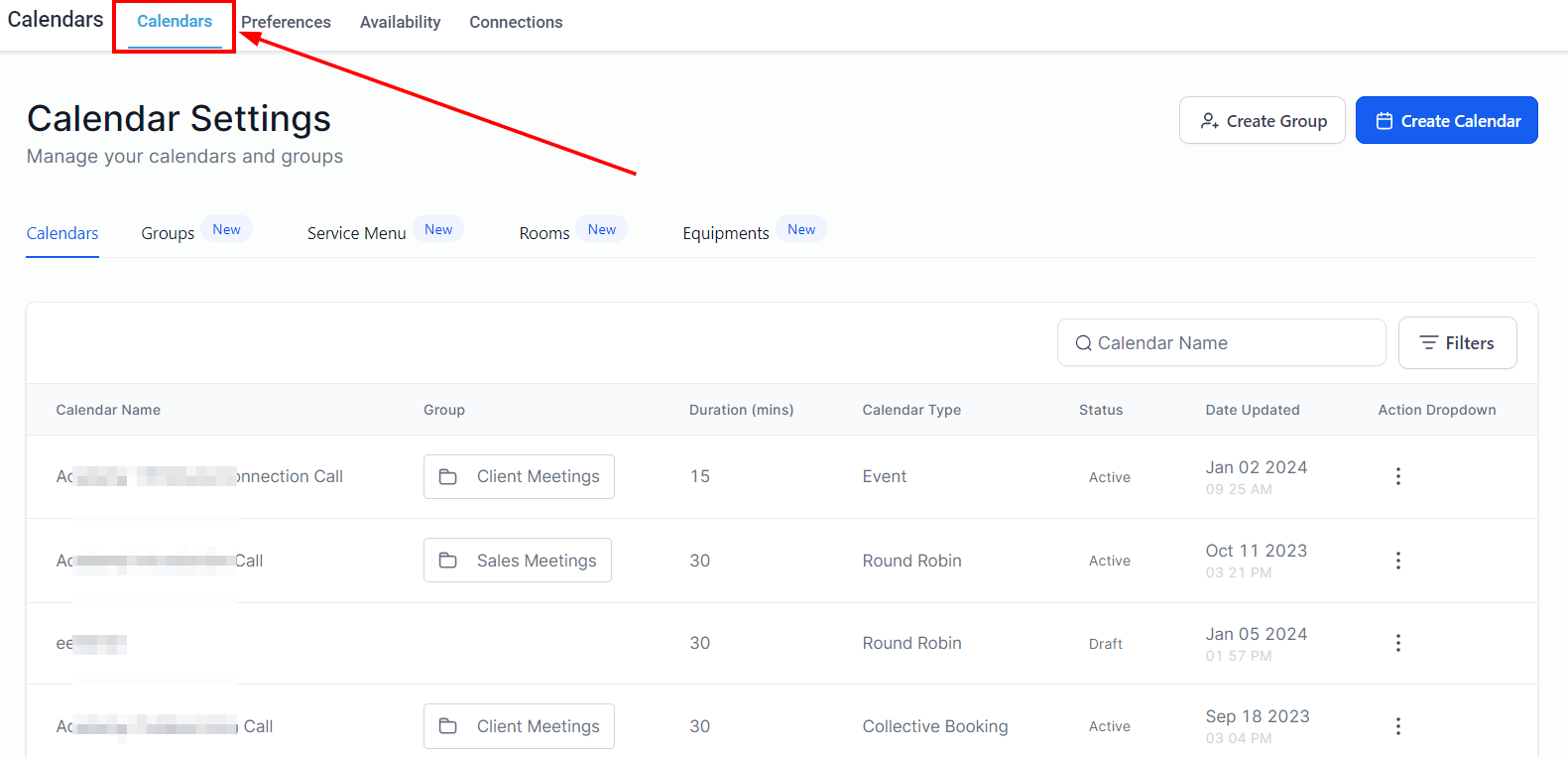Click the search magnifier icon
1568x757 pixels.
click(1083, 343)
